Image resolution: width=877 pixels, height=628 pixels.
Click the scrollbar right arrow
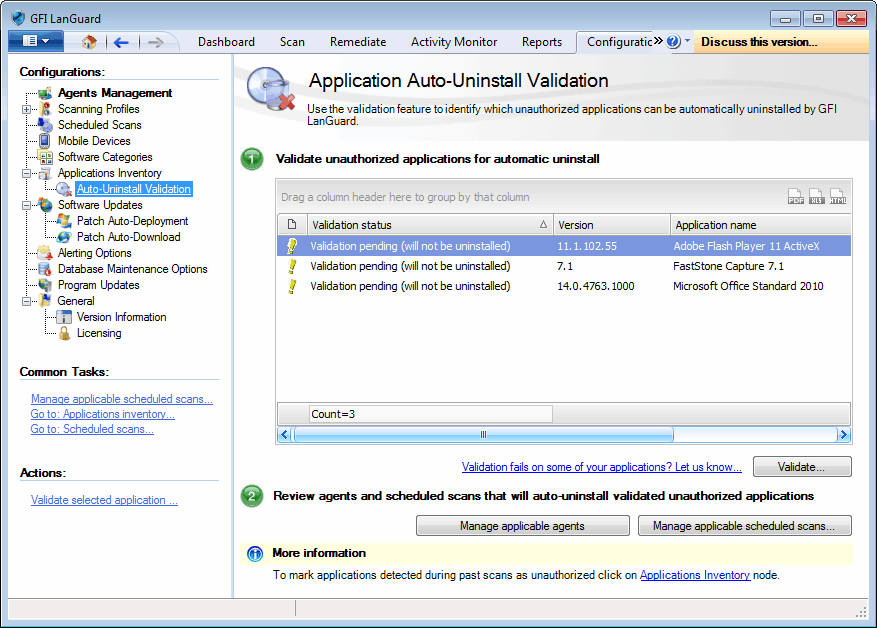tap(843, 435)
